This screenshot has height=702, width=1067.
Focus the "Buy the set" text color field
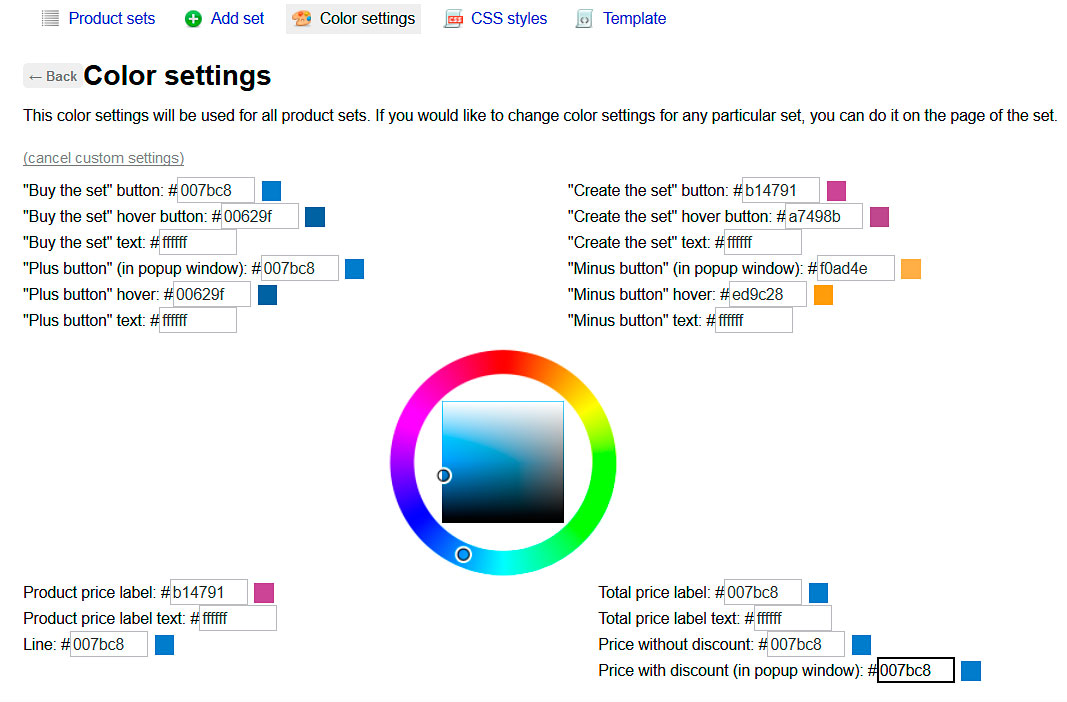tap(197, 242)
